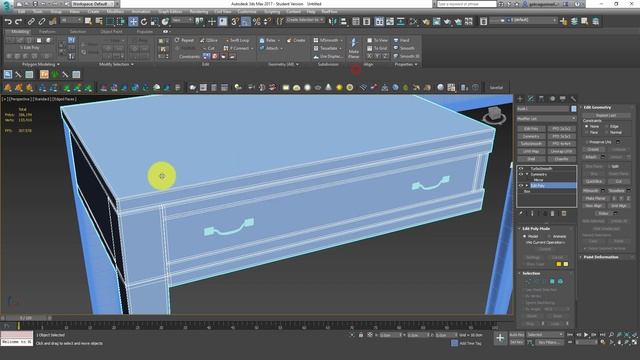This screenshot has height=360, width=640.
Task: Click Repeat Last in Edit Geometry
Action: coord(606,116)
